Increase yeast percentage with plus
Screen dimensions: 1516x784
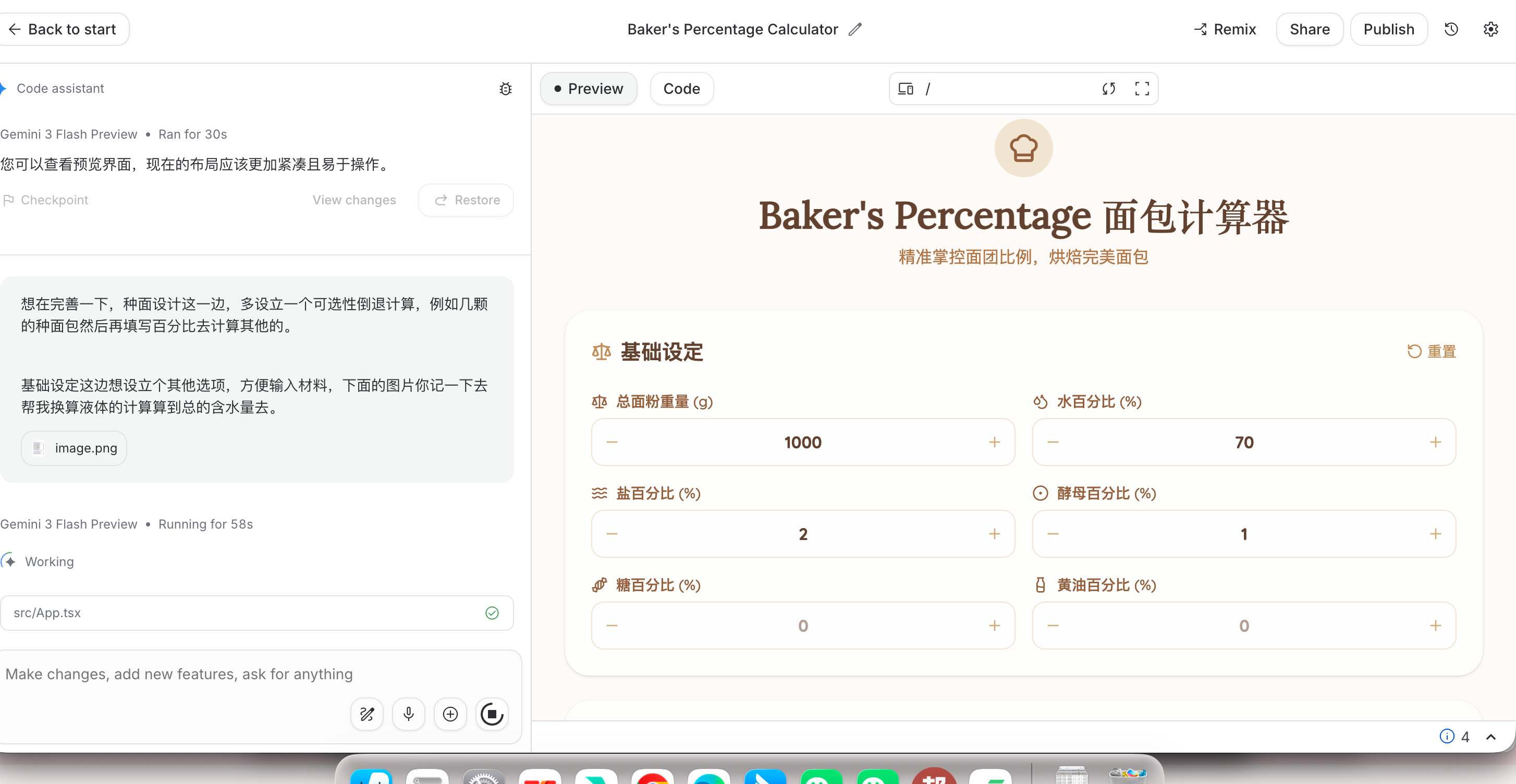point(1435,534)
